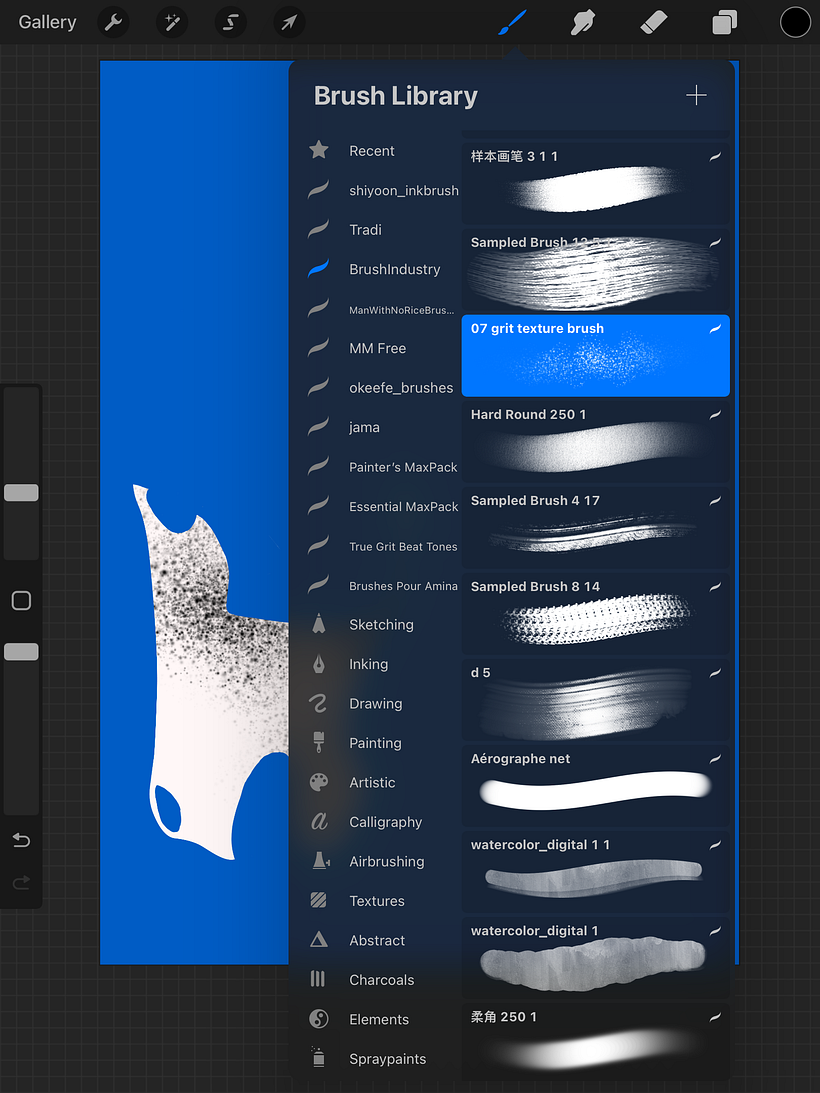
Task: Choose the Sampled Brush 13 brush
Action: tap(595, 270)
